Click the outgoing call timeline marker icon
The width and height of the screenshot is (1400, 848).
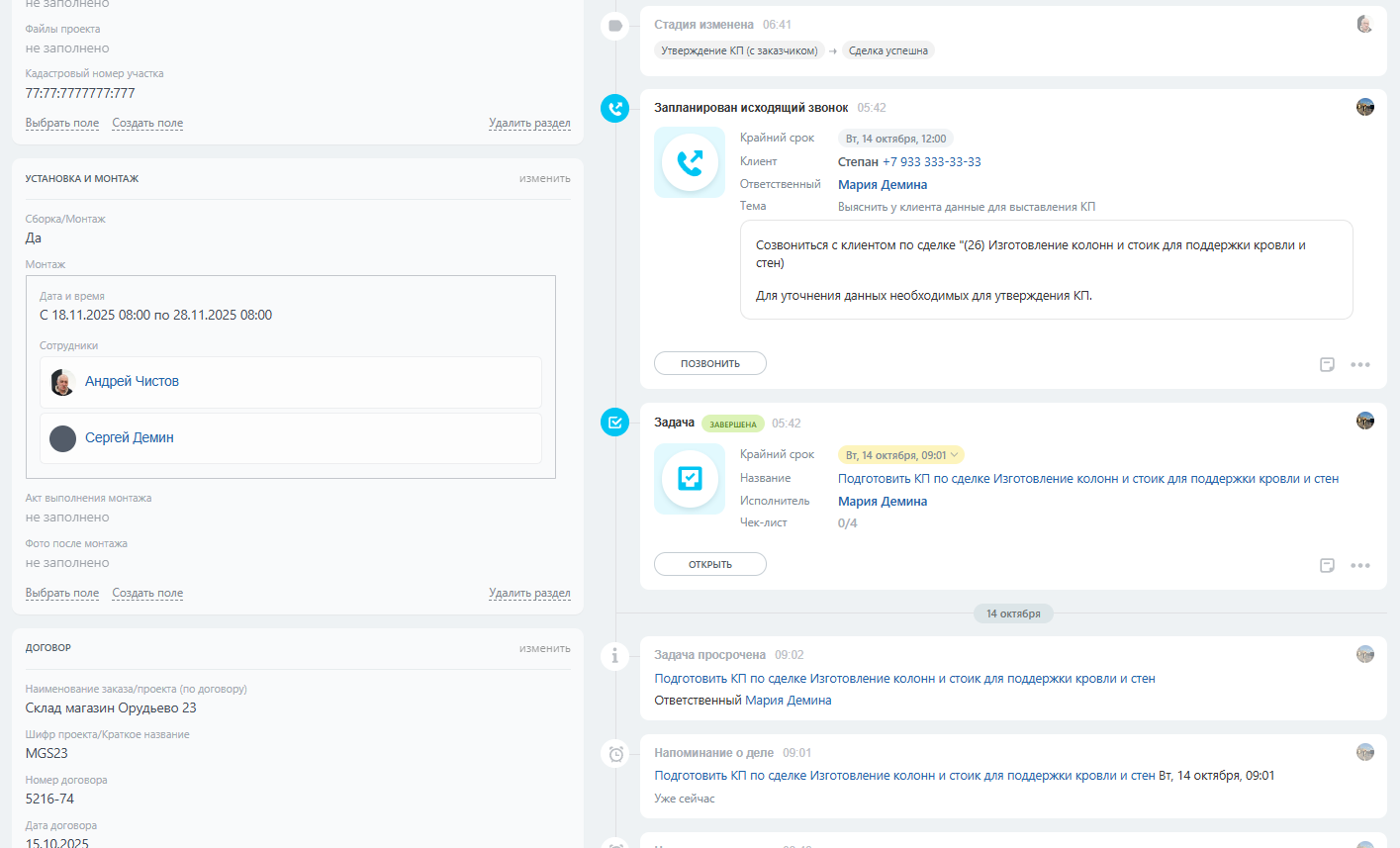(615, 108)
